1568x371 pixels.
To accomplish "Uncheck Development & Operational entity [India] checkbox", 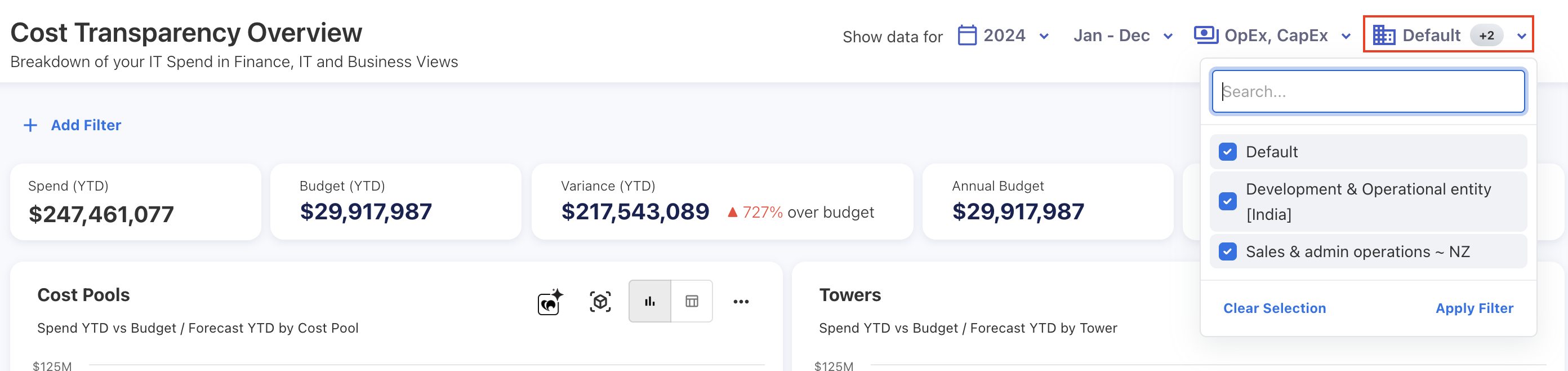I will tap(1227, 201).
